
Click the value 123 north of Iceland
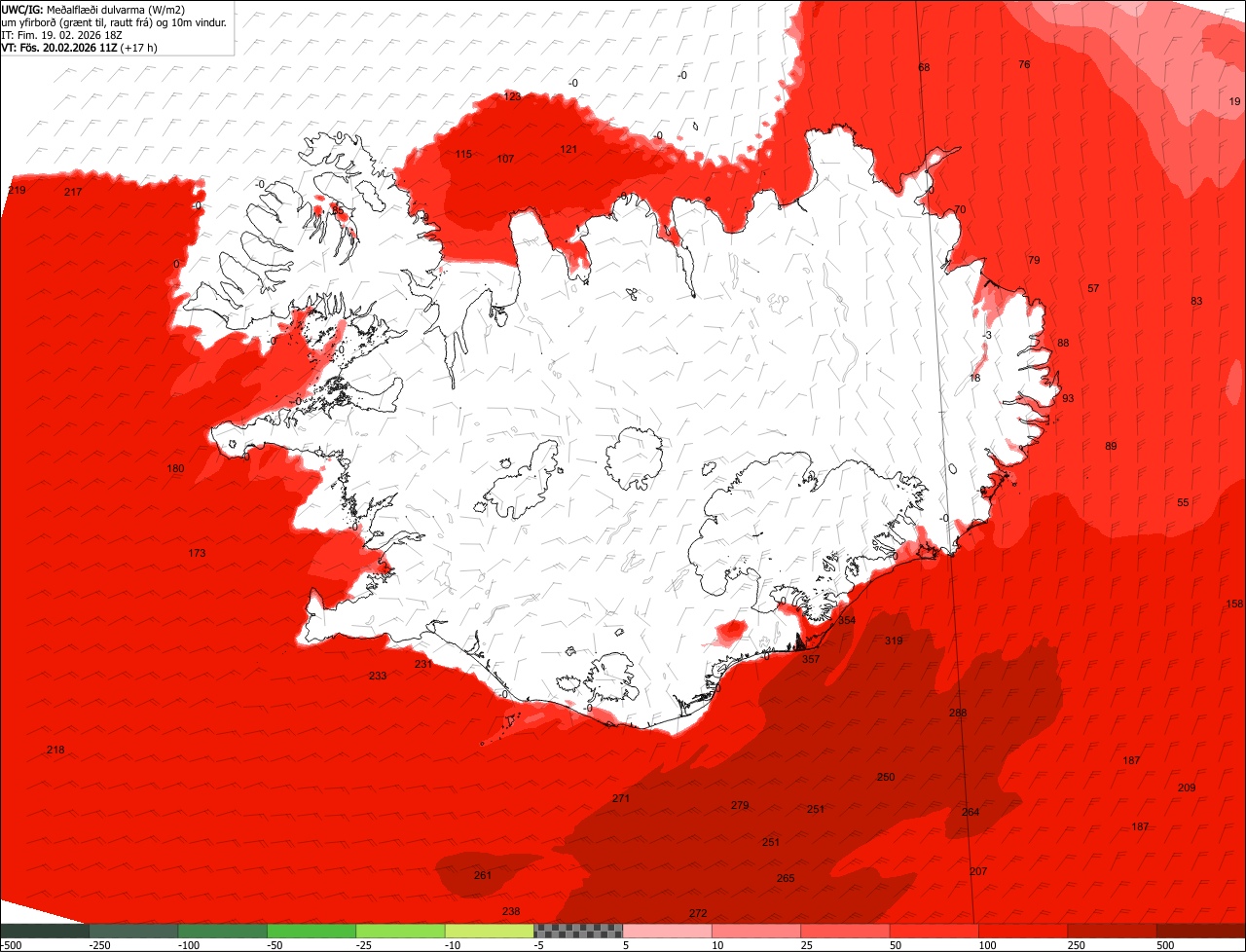(x=513, y=97)
